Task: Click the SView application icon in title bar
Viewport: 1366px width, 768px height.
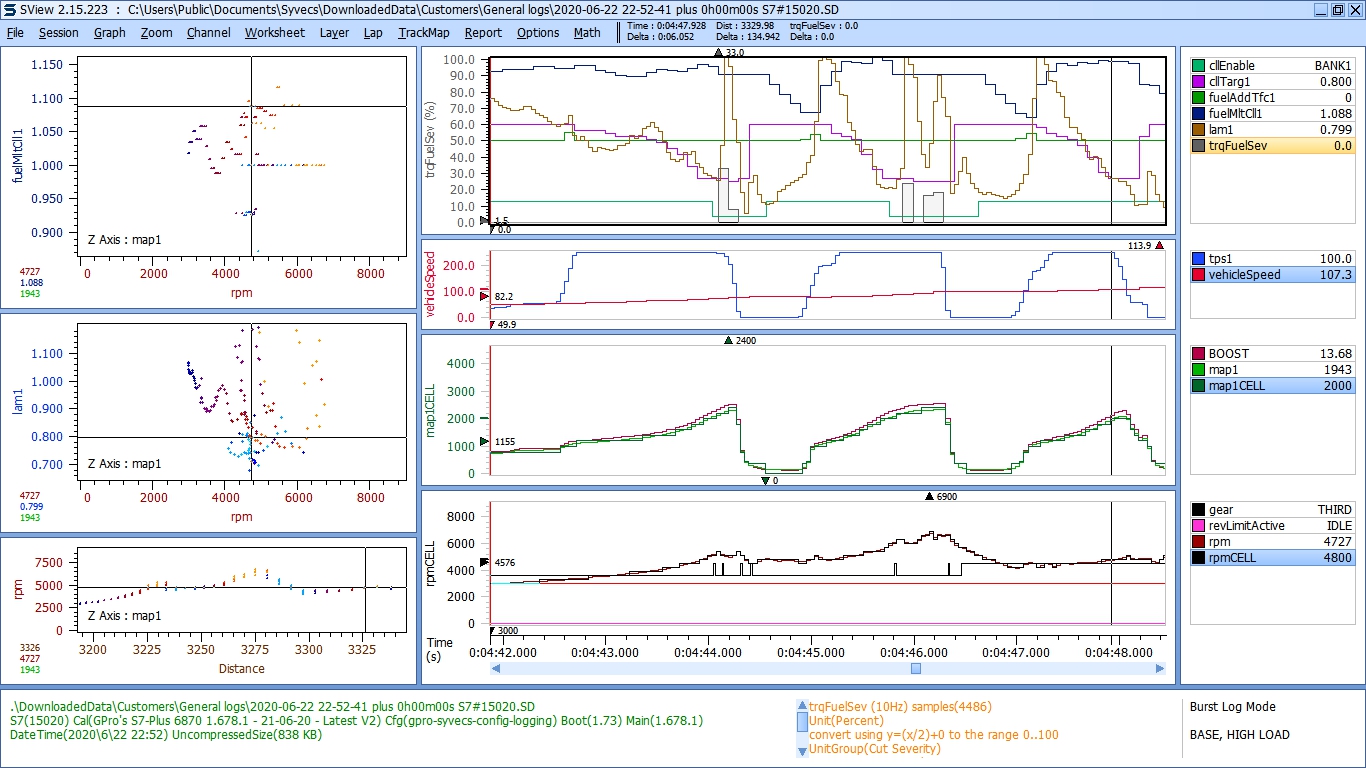Action: tap(10, 9)
